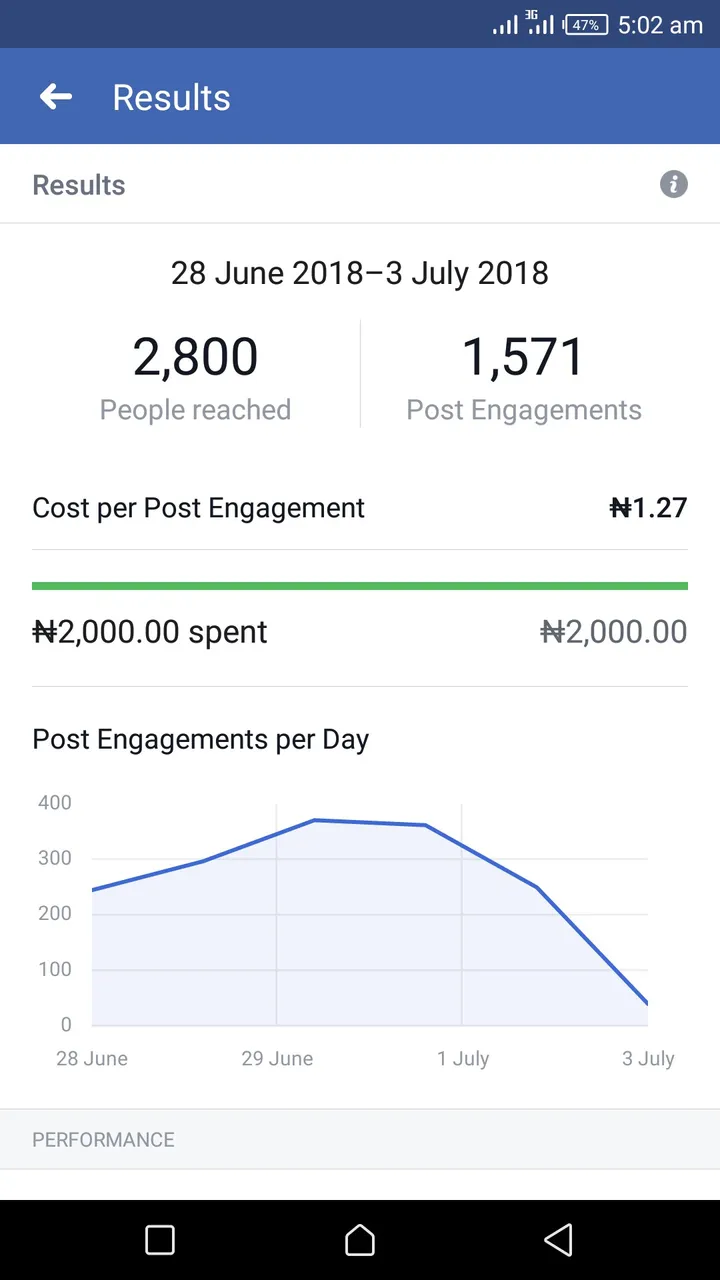The height and width of the screenshot is (1280, 720).
Task: Tap the green spend progress bar
Action: coord(360,586)
